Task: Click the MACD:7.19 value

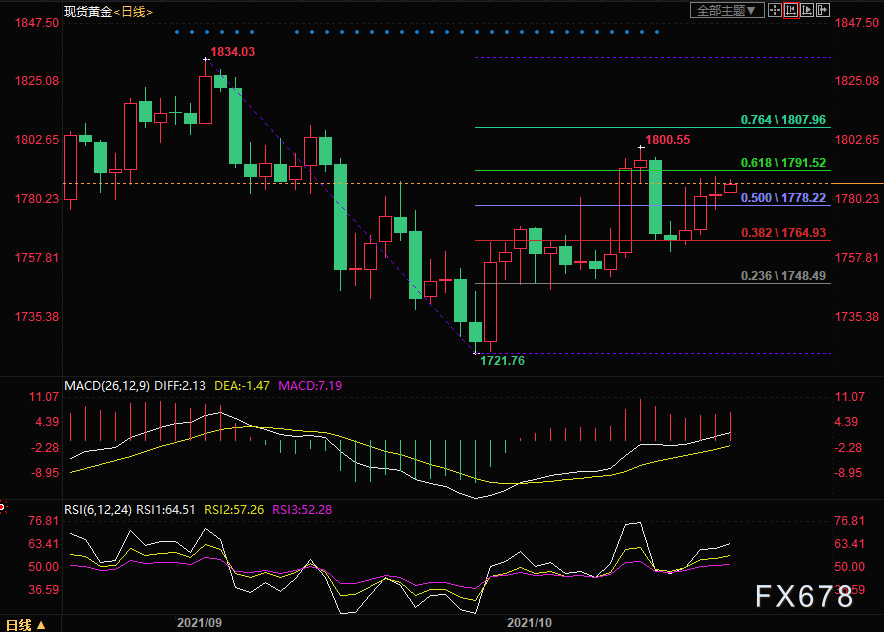Action: tap(310, 386)
